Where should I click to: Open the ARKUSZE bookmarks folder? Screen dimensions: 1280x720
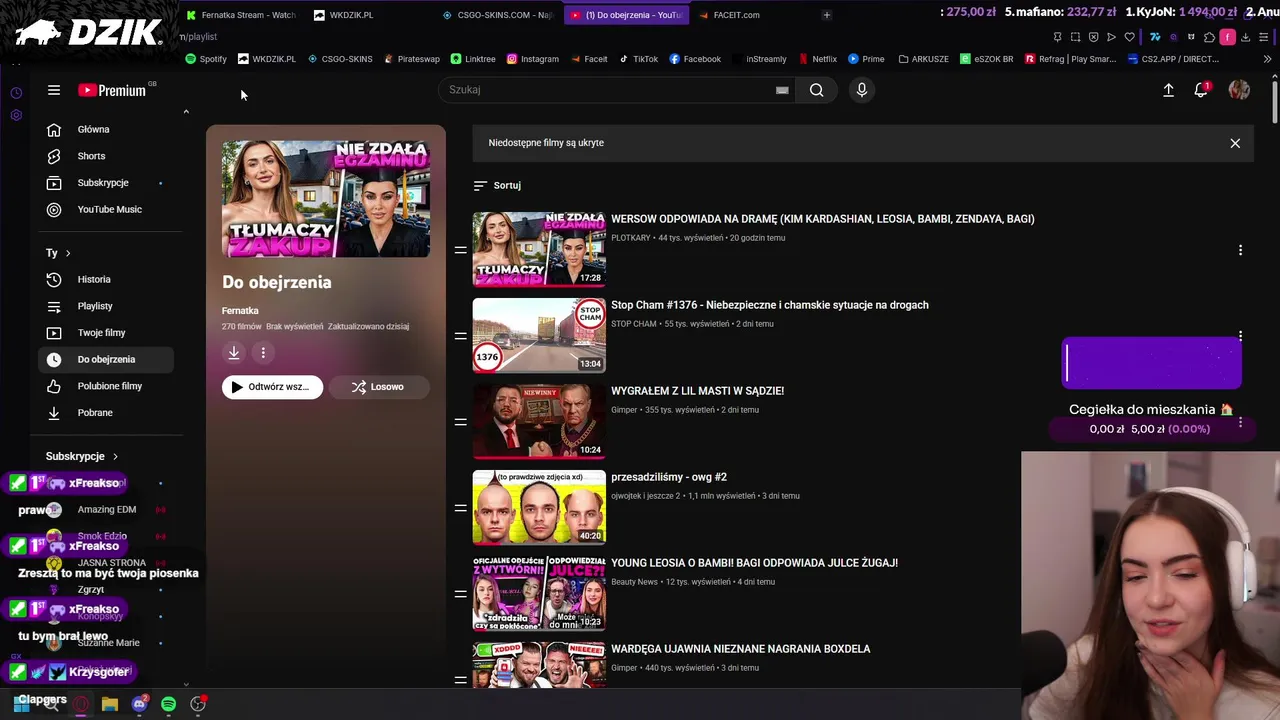922,59
